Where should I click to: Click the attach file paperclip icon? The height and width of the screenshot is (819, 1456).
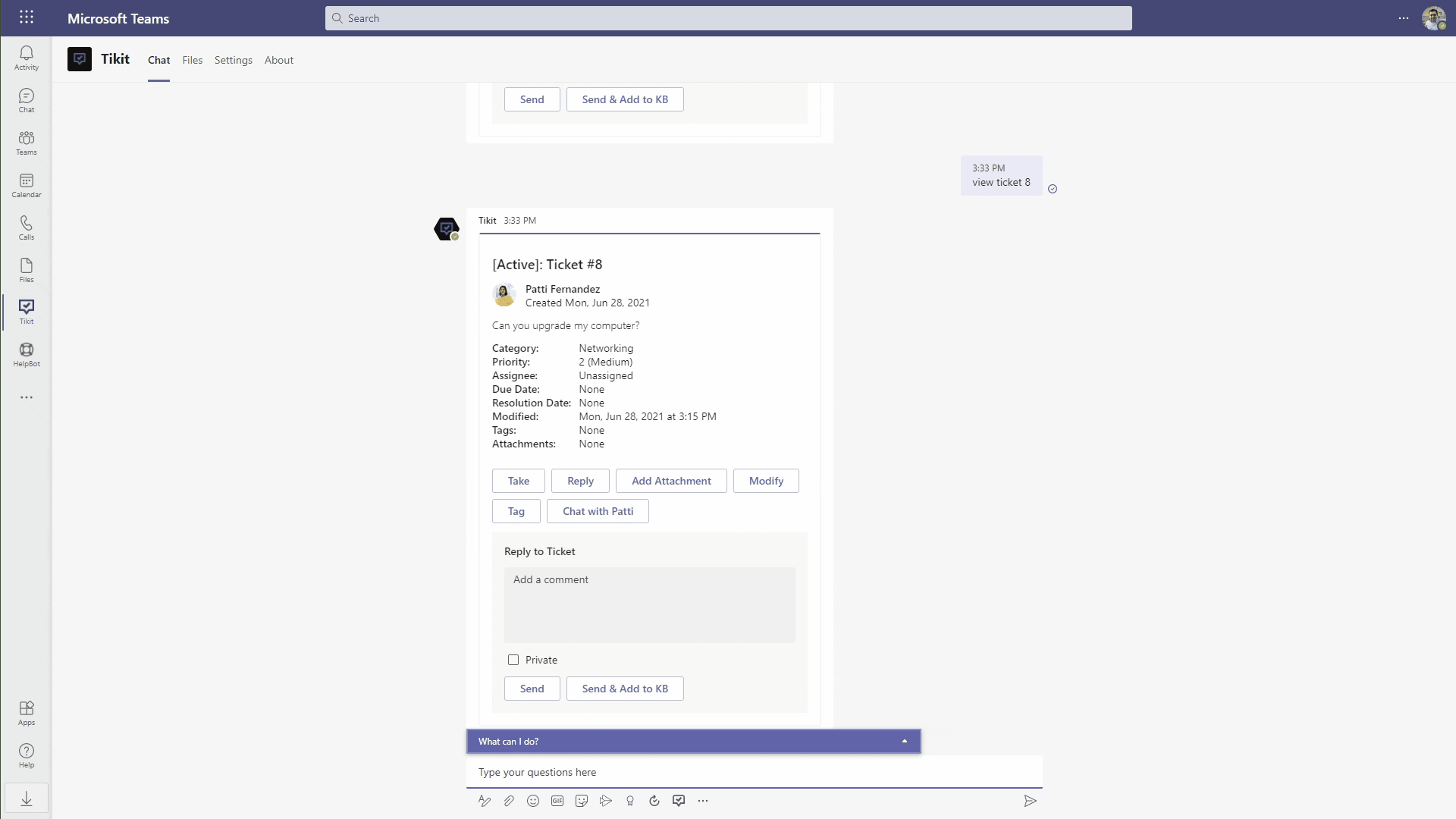509,801
